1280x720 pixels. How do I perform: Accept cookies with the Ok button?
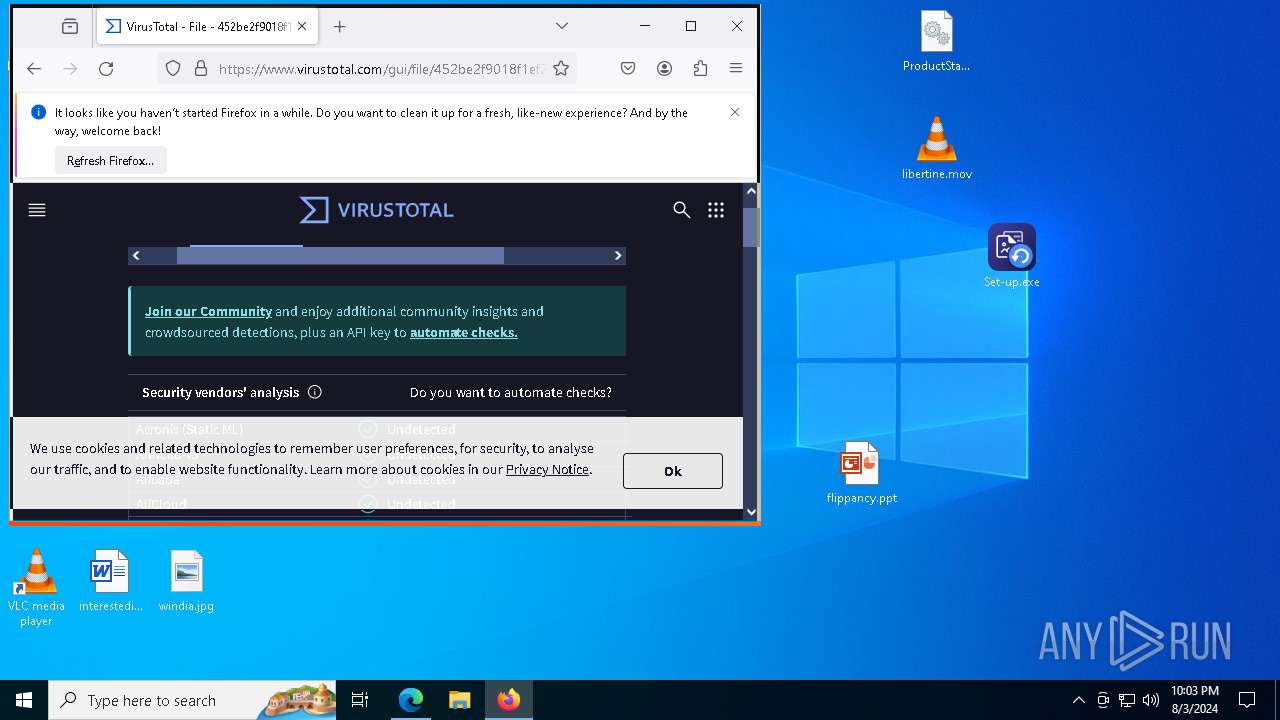tap(672, 471)
